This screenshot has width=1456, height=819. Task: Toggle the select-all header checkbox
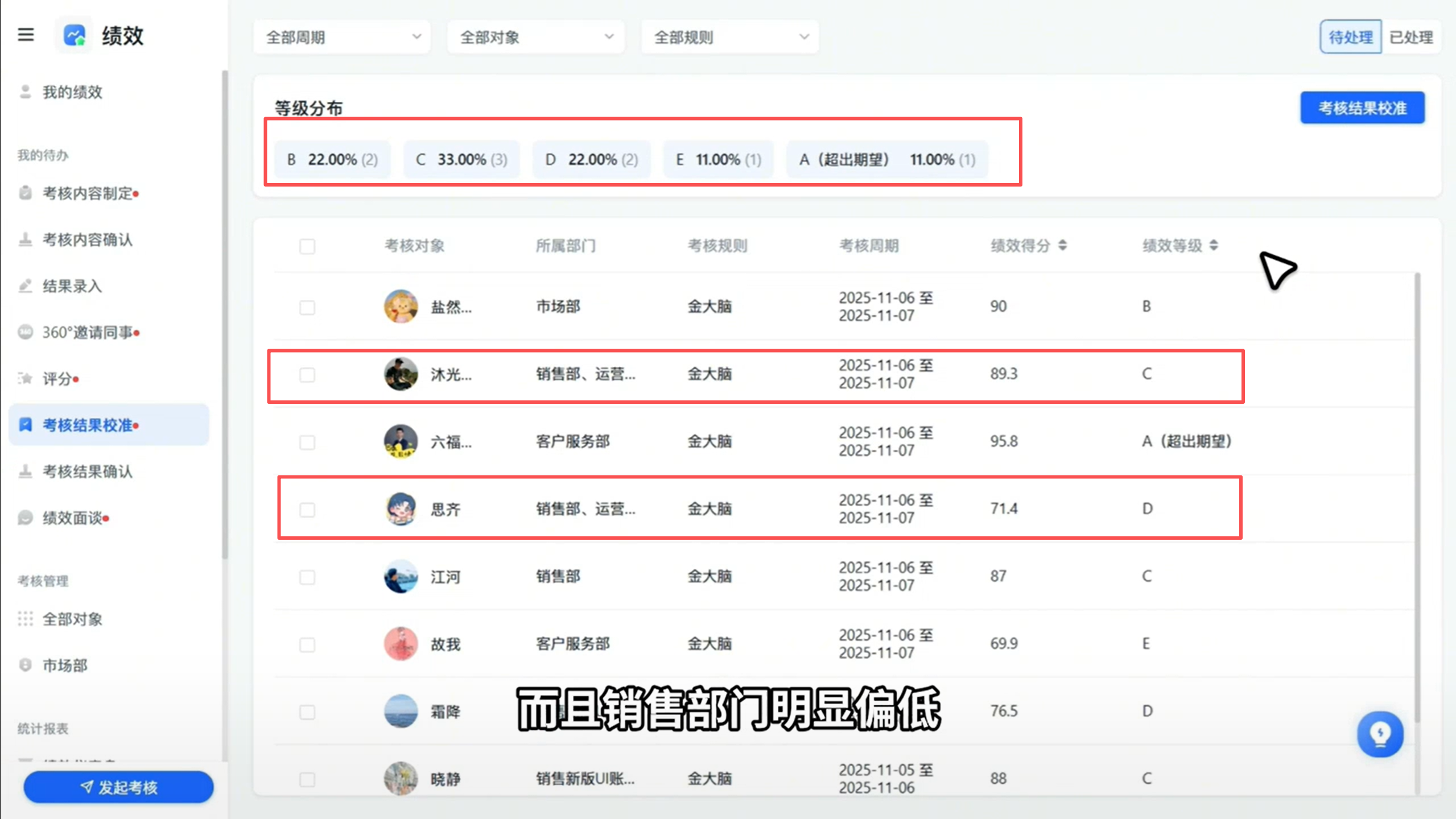coord(307,246)
